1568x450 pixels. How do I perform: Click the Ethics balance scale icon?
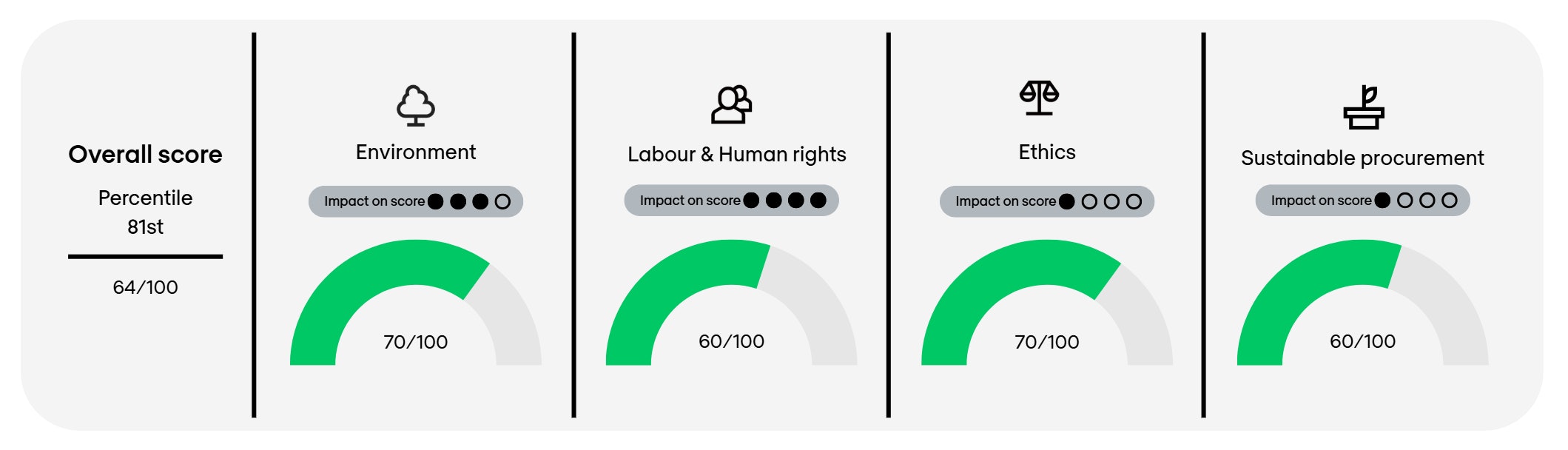[x=1039, y=98]
